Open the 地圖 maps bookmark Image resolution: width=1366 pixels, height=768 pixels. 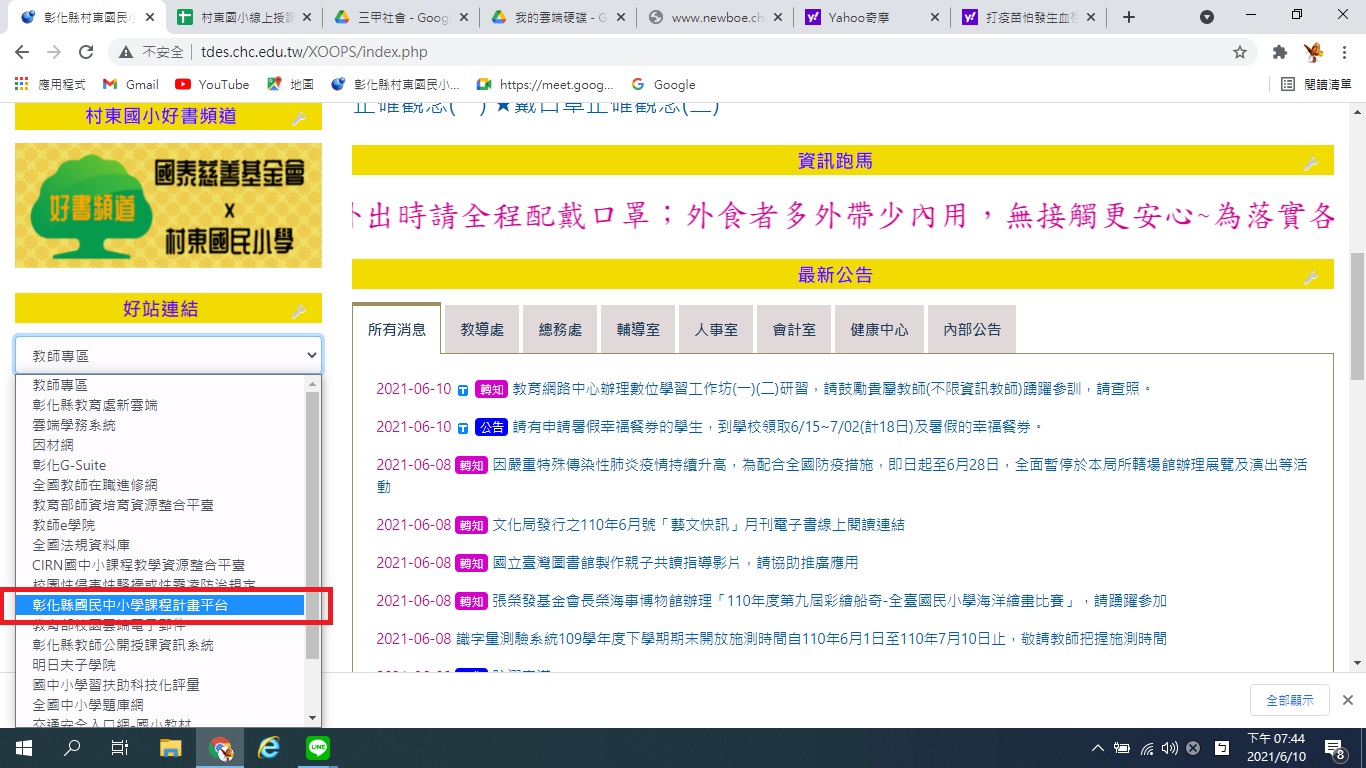290,85
